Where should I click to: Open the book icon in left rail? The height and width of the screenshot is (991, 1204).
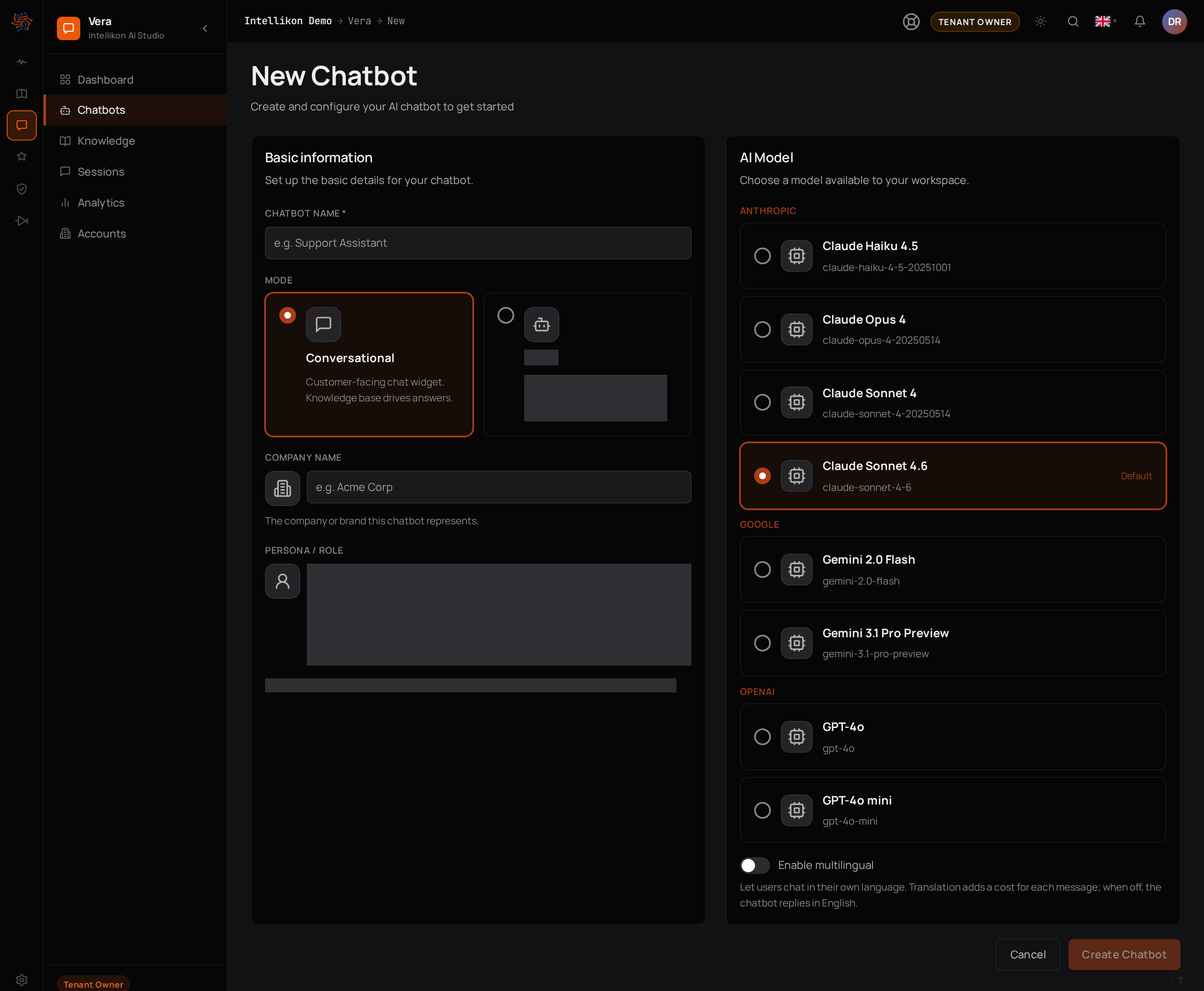[x=22, y=94]
